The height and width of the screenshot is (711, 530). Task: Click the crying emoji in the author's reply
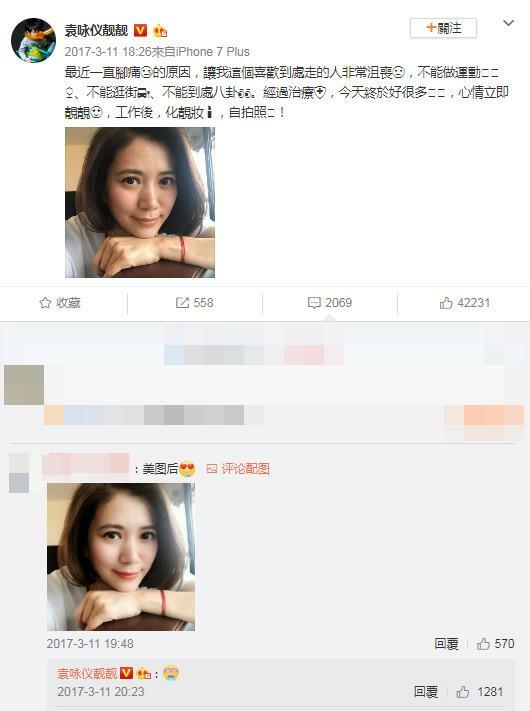(x=171, y=673)
